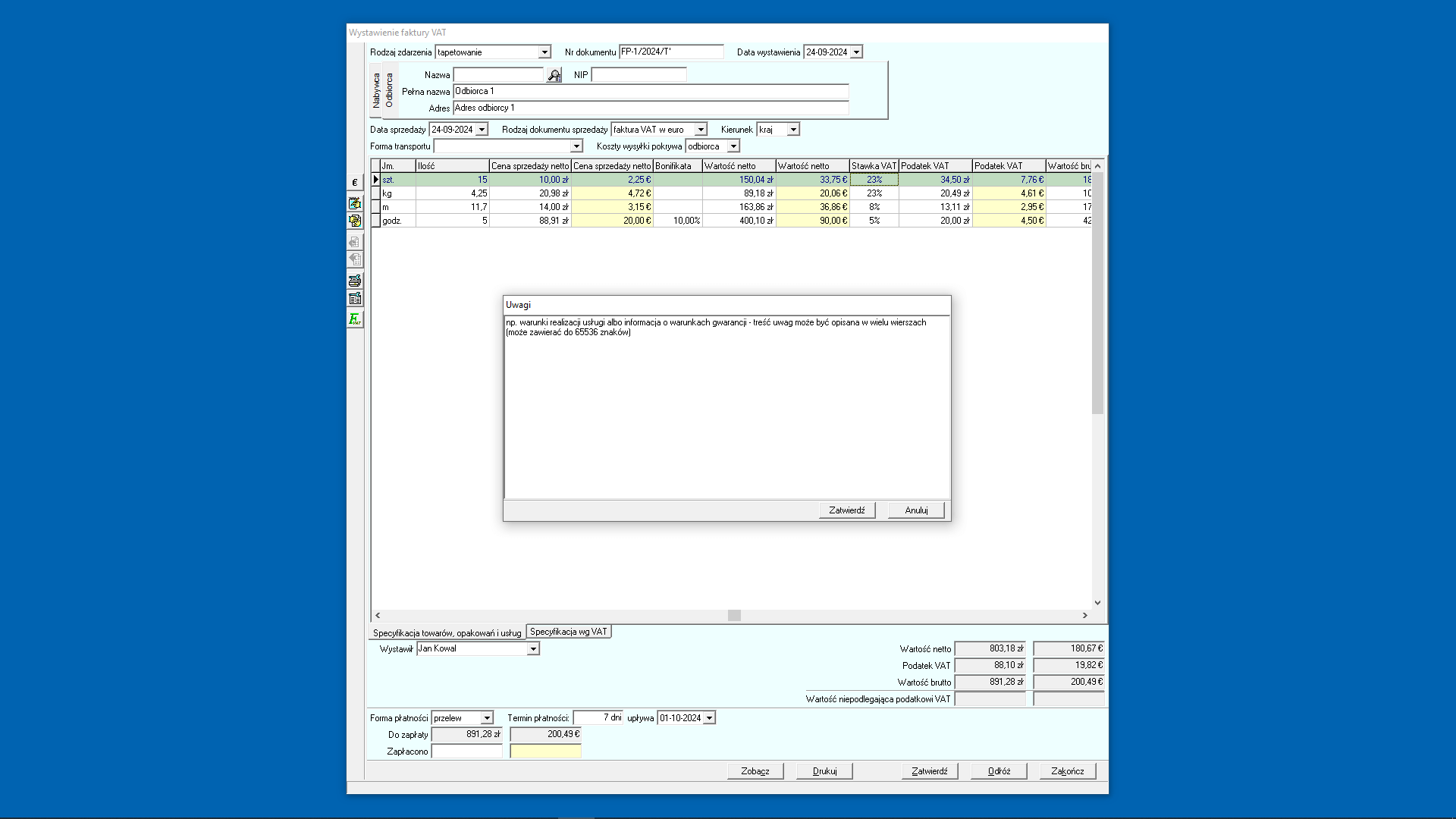Expand the Data sprzedaży date dropdown

[482, 130]
